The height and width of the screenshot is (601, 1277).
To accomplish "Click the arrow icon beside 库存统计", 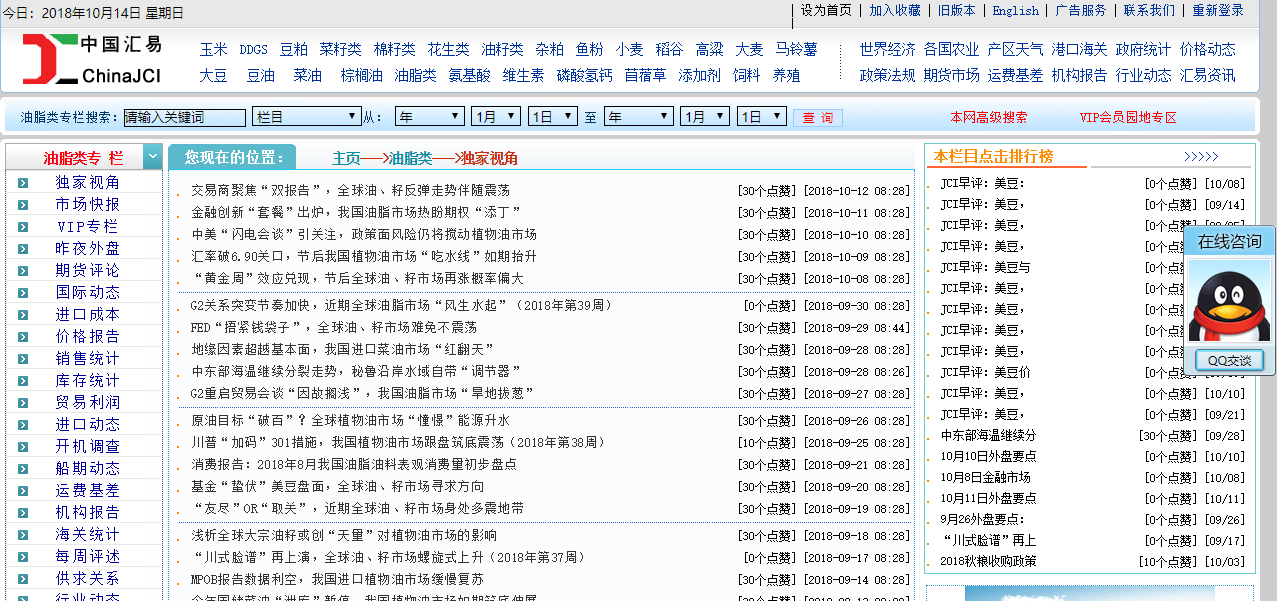I will 22,381.
